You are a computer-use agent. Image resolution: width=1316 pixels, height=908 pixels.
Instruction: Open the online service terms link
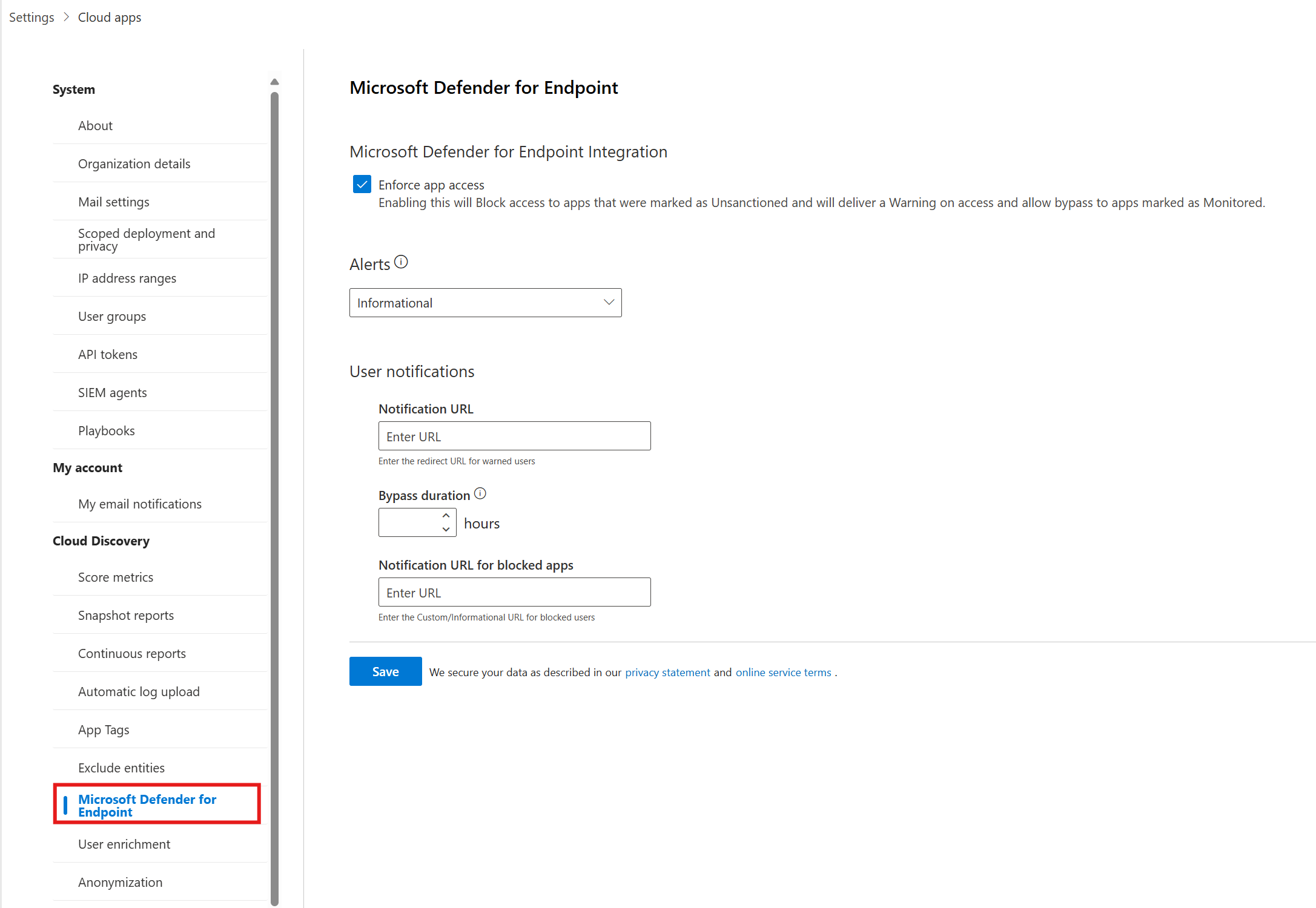[x=783, y=673]
